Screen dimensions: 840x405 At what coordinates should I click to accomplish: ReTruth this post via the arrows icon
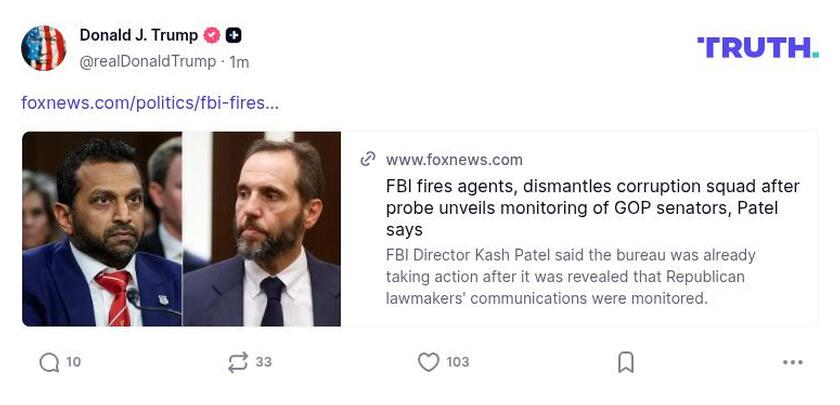tap(237, 362)
